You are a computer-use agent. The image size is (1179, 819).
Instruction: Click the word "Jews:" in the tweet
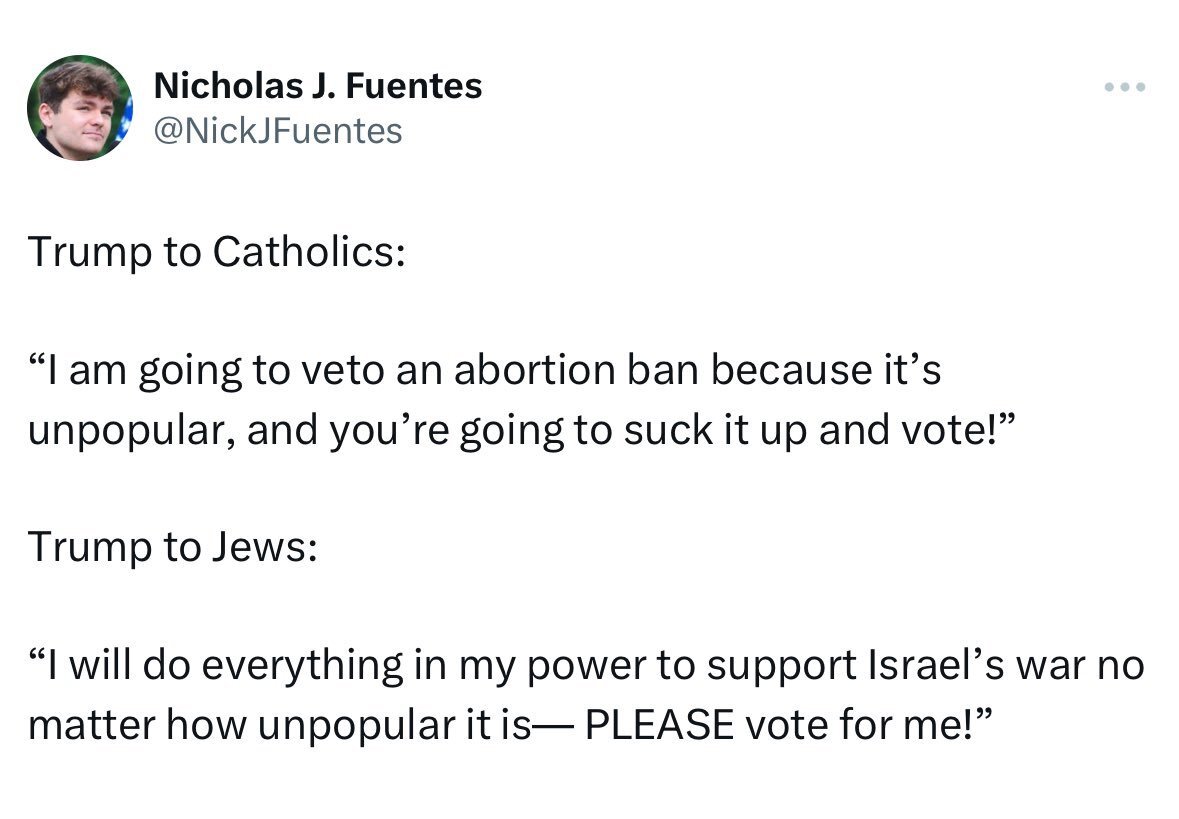[264, 547]
